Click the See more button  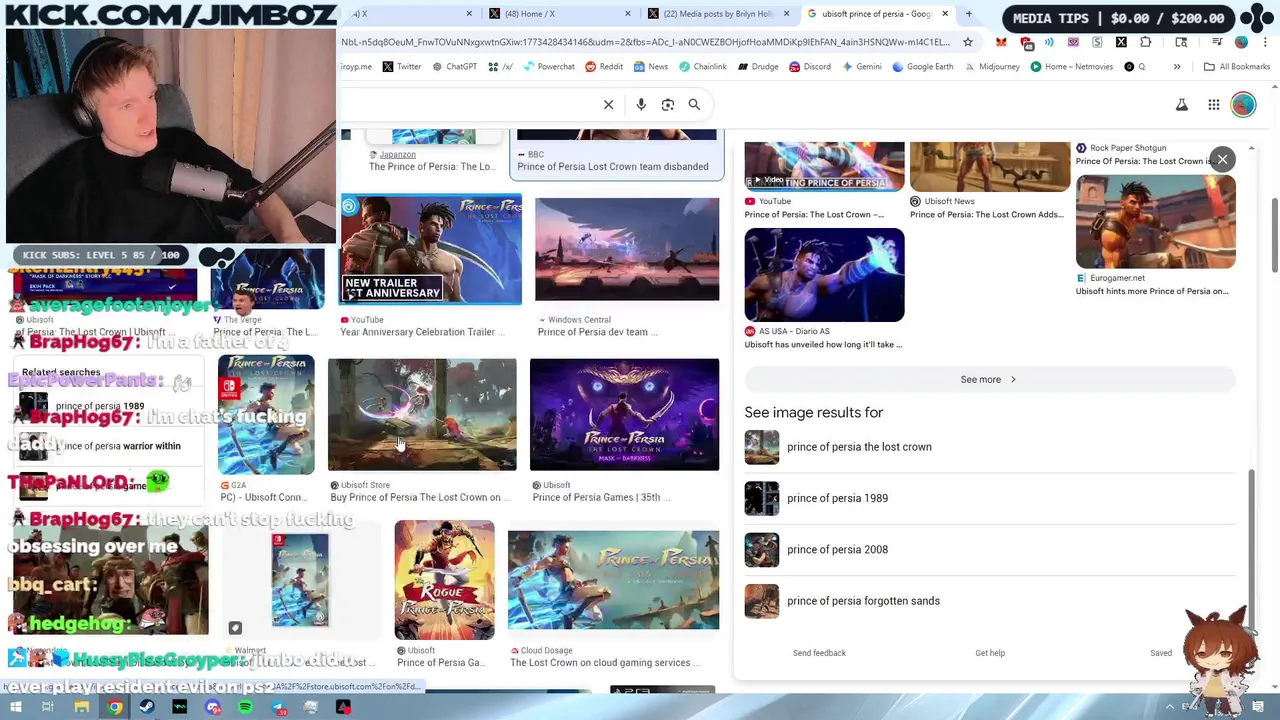tap(989, 380)
